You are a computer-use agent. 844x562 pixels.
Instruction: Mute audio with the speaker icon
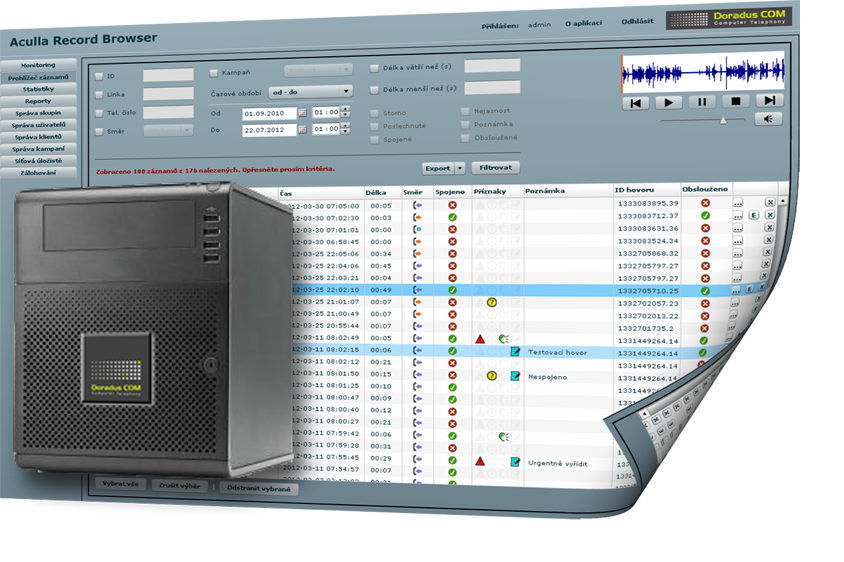(768, 118)
